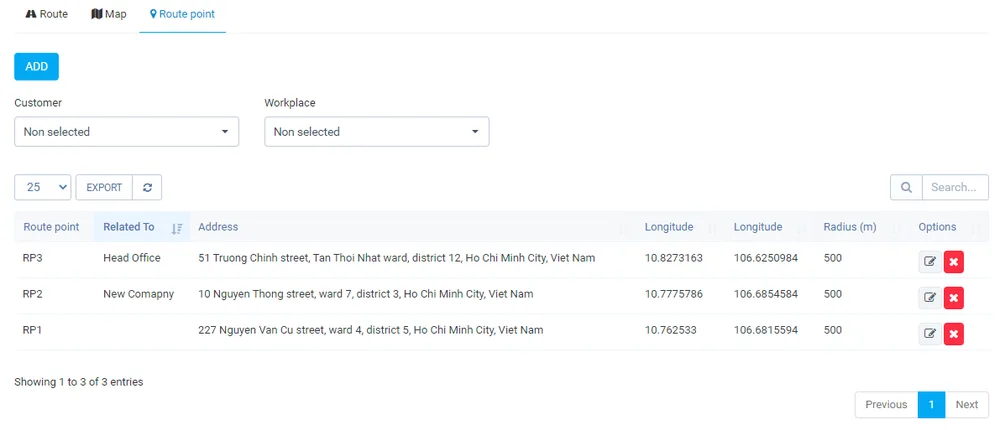Edit route point RP1 via pencil icon
The width and height of the screenshot is (1000, 430).
[x=930, y=333]
